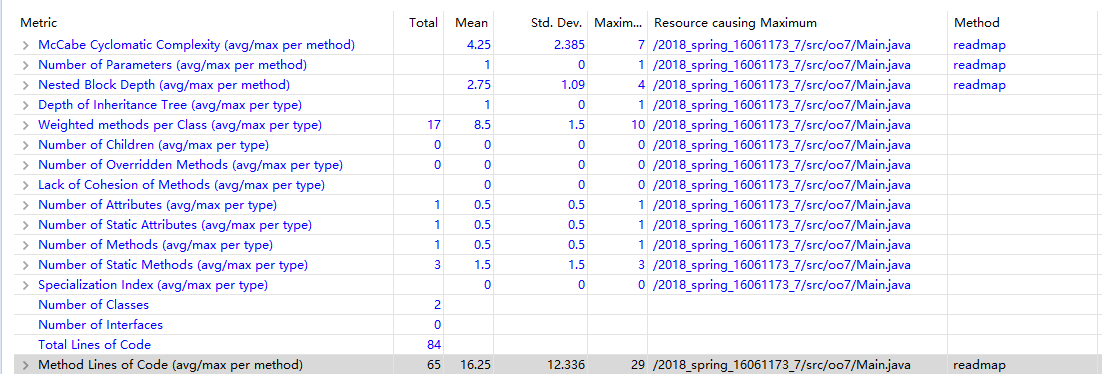This screenshot has height=374, width=1102.
Task: Click readmap in the Nested Block Depth row
Action: [979, 85]
